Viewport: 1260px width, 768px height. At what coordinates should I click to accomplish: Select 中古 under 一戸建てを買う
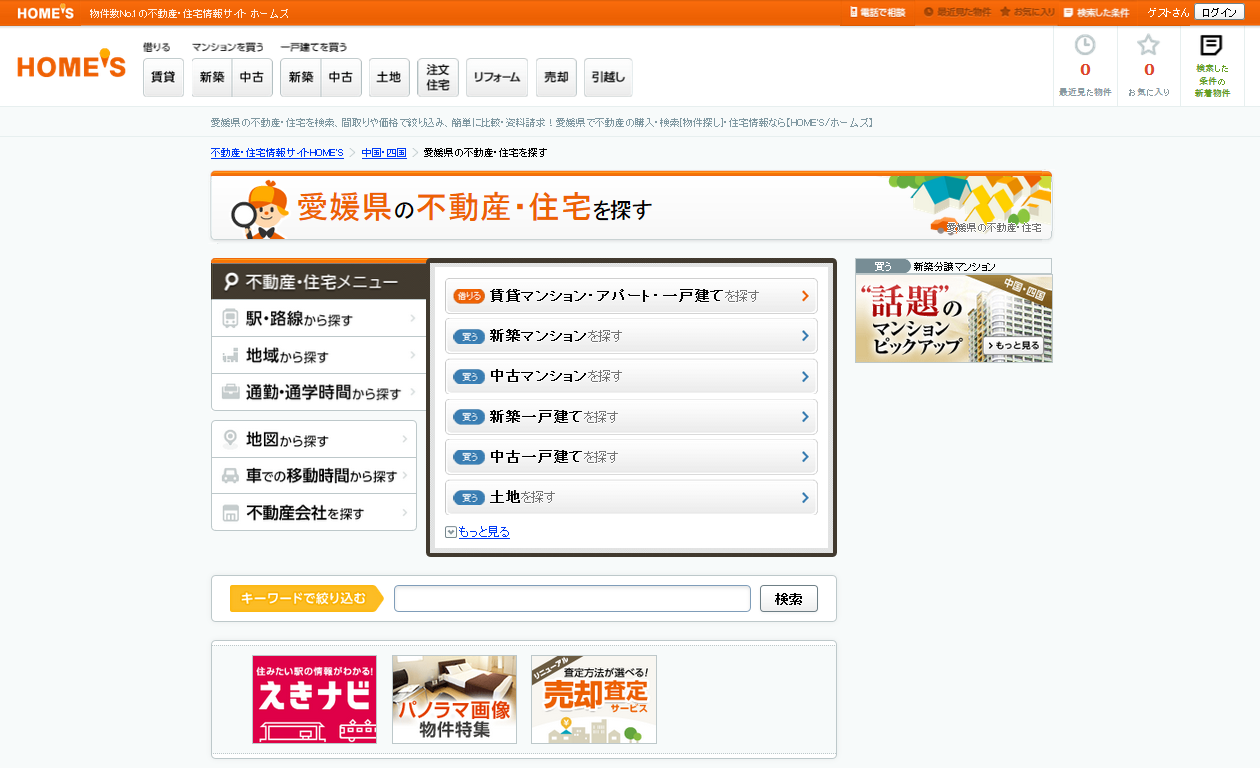click(341, 77)
